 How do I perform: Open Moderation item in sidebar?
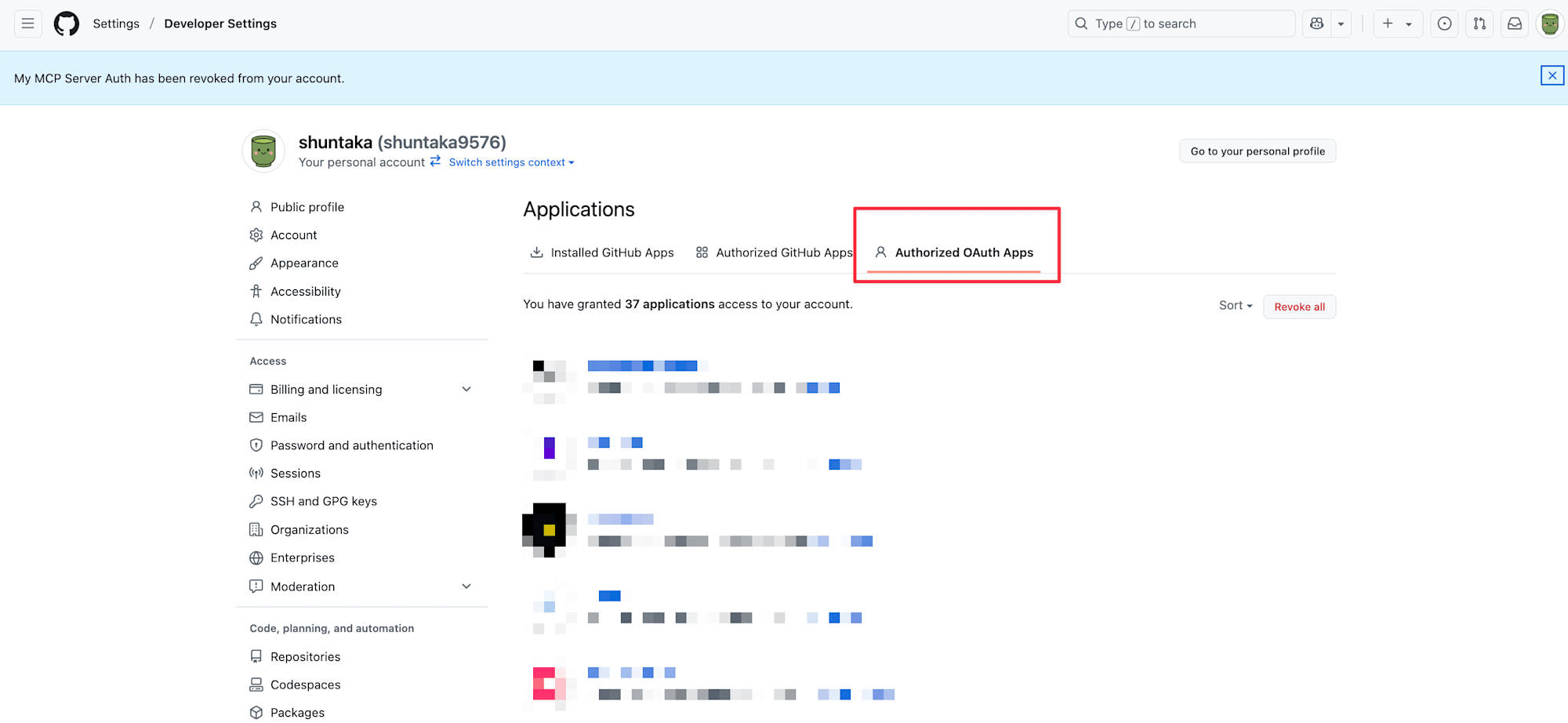pos(302,587)
